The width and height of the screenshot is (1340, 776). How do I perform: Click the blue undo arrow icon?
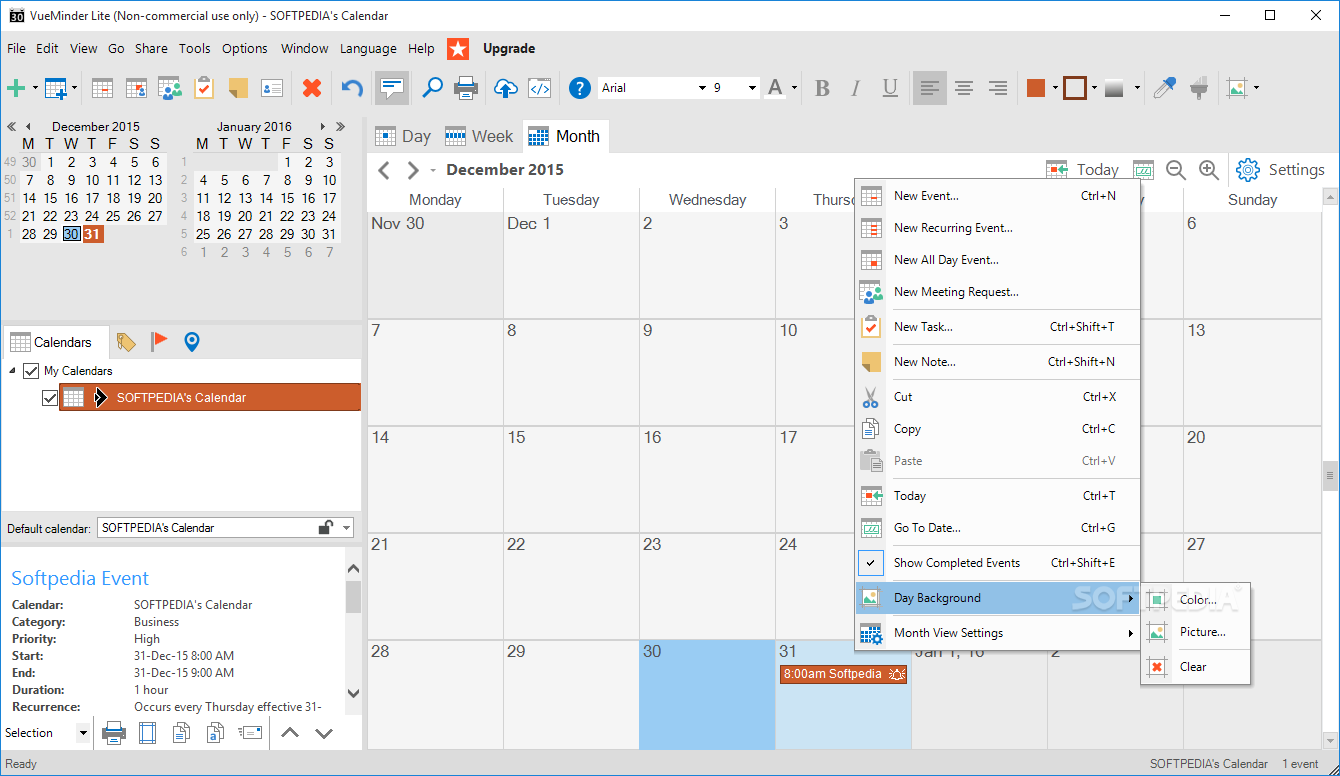coord(352,88)
